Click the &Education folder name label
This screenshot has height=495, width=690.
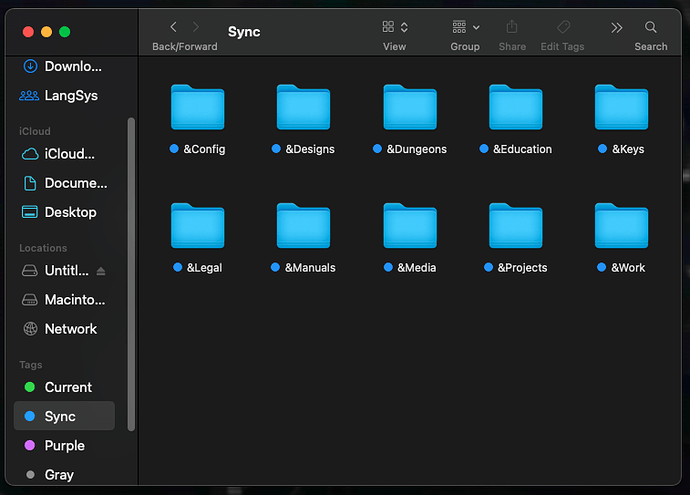[522, 149]
